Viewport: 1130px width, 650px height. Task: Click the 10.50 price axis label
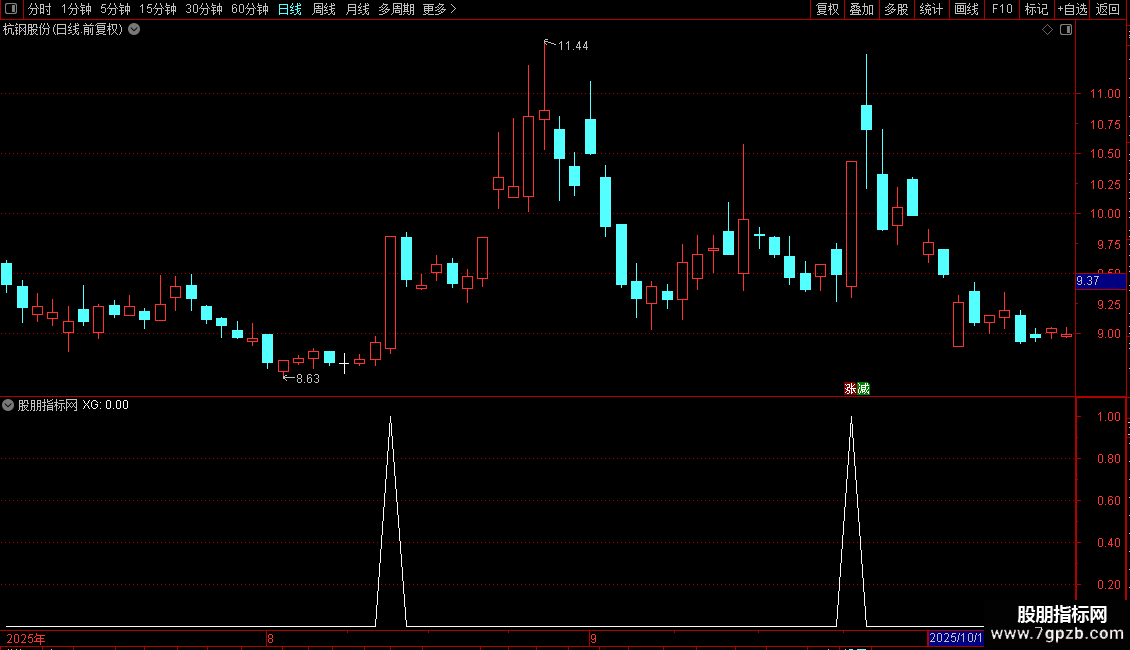coord(1105,153)
